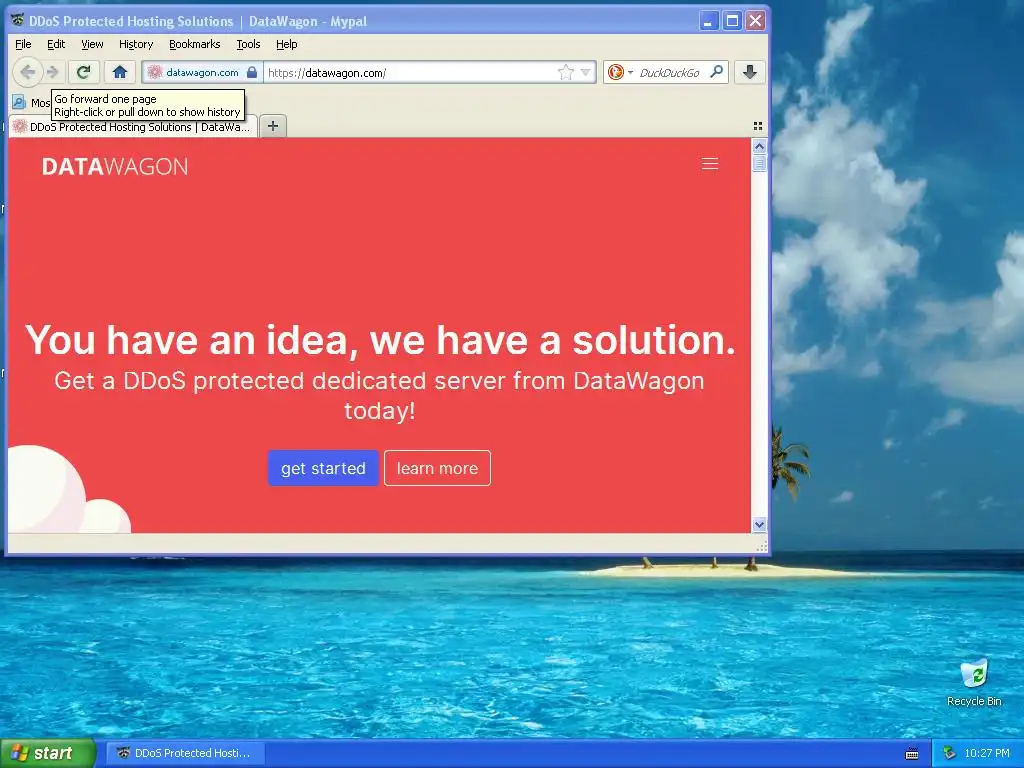This screenshot has width=1024, height=768.
Task: Click the keyboard icon in taskbar
Action: pos(912,754)
